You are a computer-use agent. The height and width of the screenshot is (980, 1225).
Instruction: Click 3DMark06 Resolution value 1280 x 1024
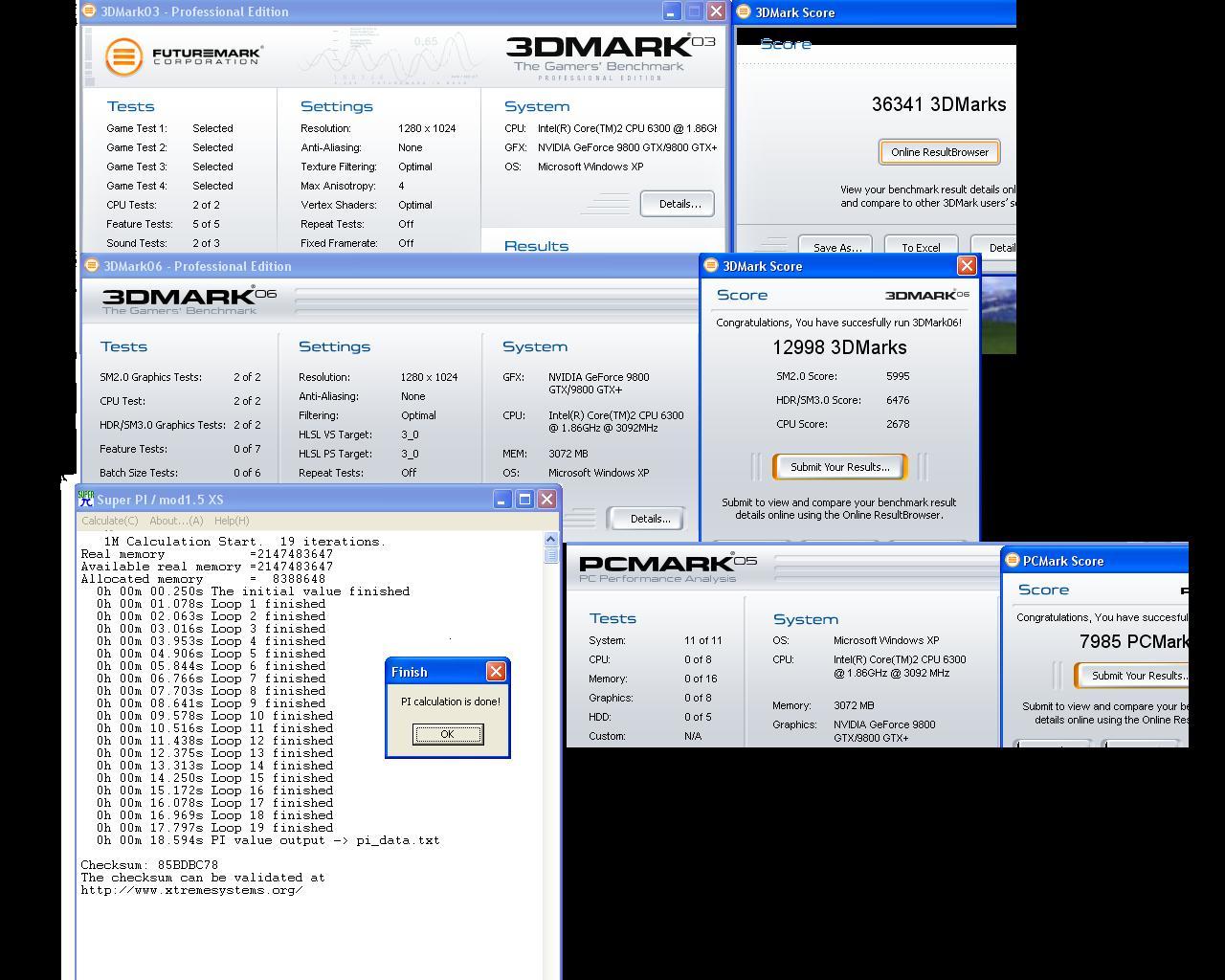coord(429,377)
